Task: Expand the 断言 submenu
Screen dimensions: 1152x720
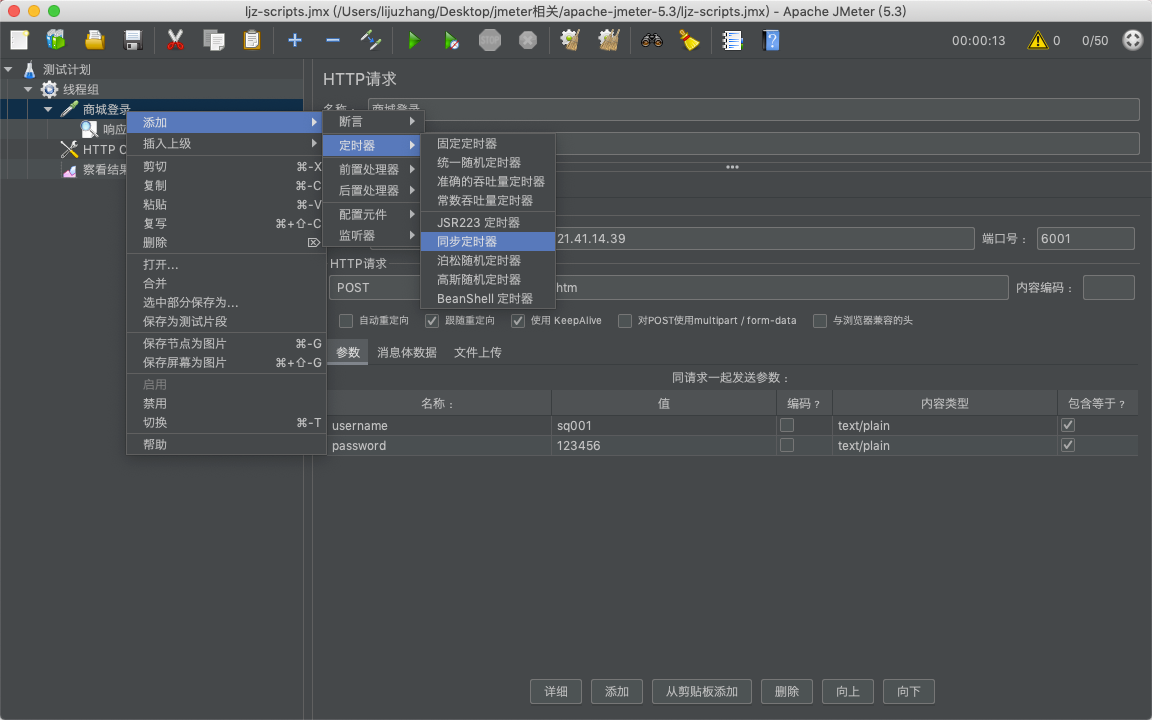Action: [x=372, y=122]
